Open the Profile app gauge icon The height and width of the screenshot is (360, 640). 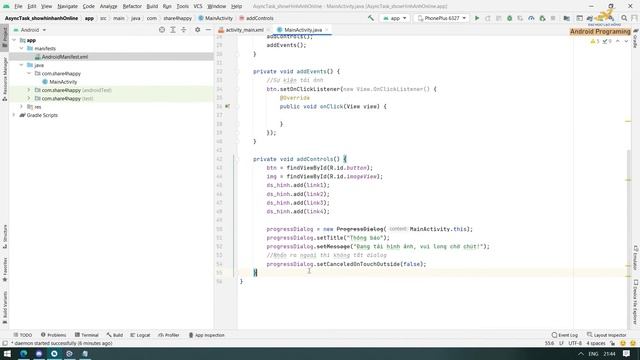[531, 18]
